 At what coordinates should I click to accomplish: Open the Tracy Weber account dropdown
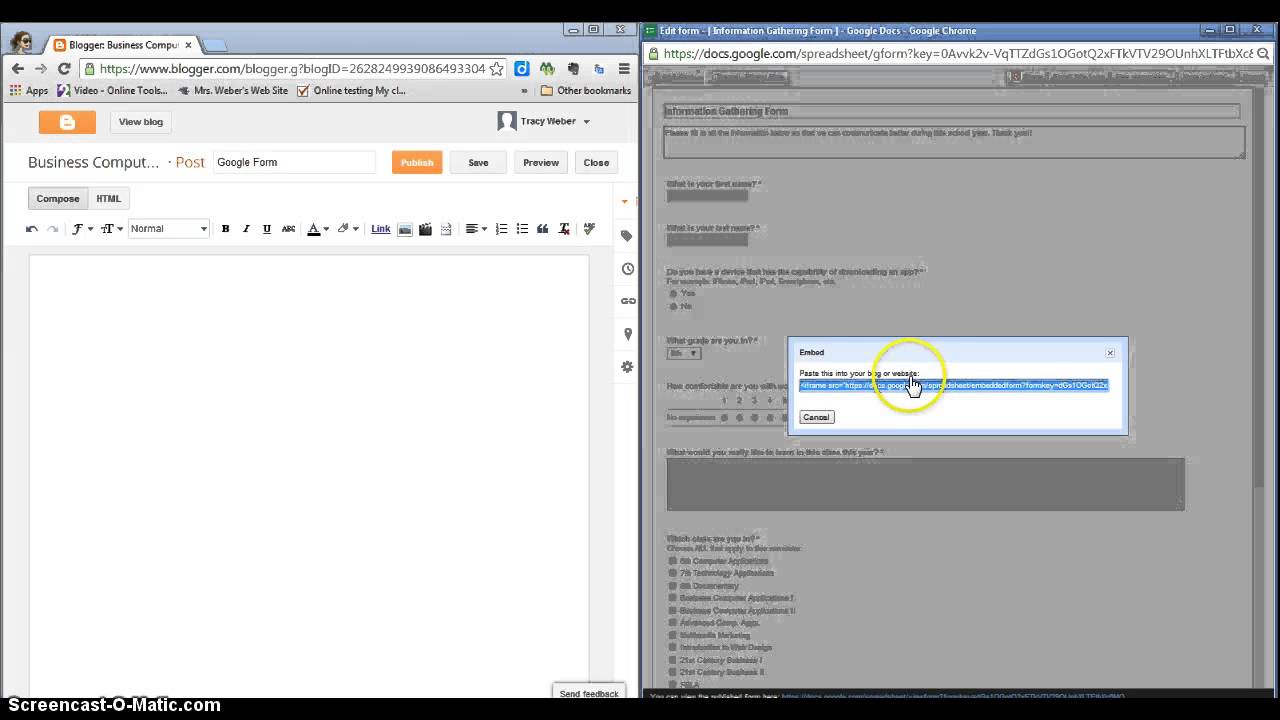coord(543,121)
